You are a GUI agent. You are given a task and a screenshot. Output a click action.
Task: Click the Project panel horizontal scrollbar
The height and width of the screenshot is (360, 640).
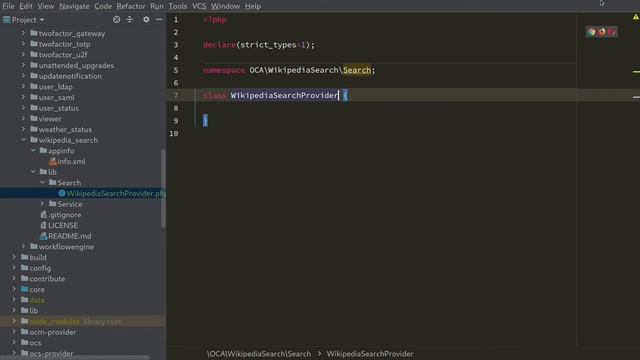pos(75,358)
